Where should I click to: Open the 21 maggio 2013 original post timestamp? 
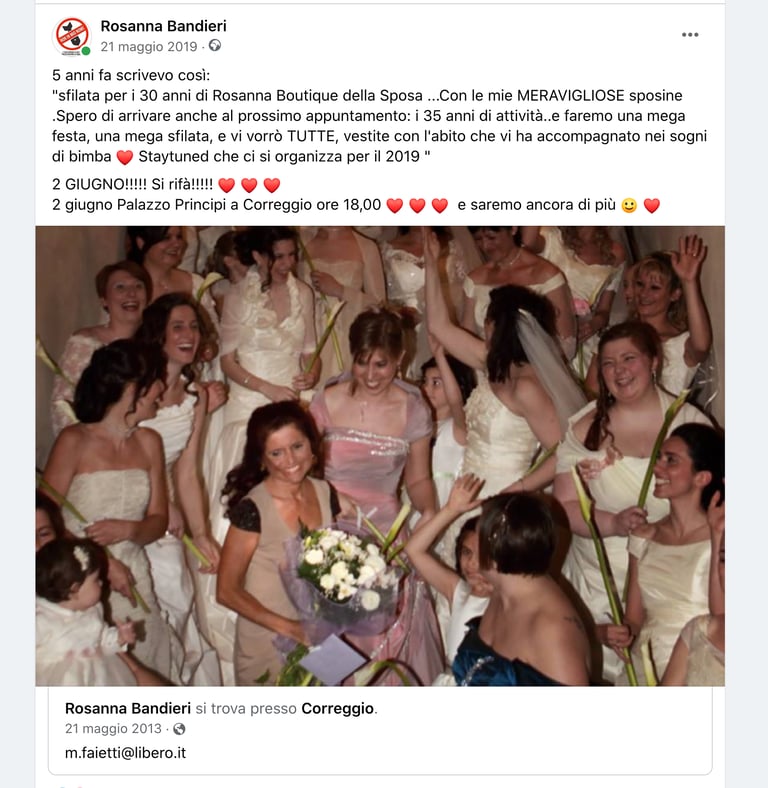[113, 729]
